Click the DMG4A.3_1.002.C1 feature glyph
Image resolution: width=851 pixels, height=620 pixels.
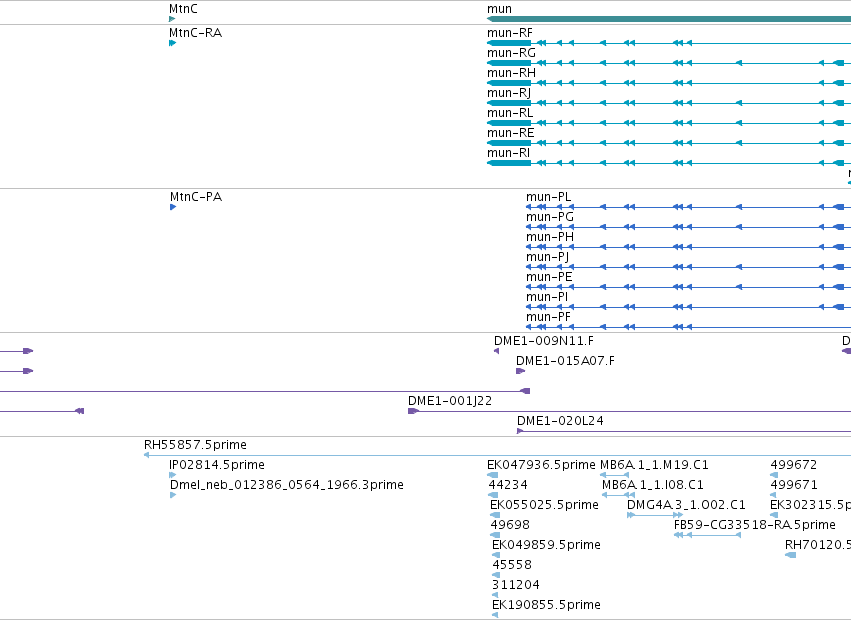pyautogui.click(x=655, y=515)
